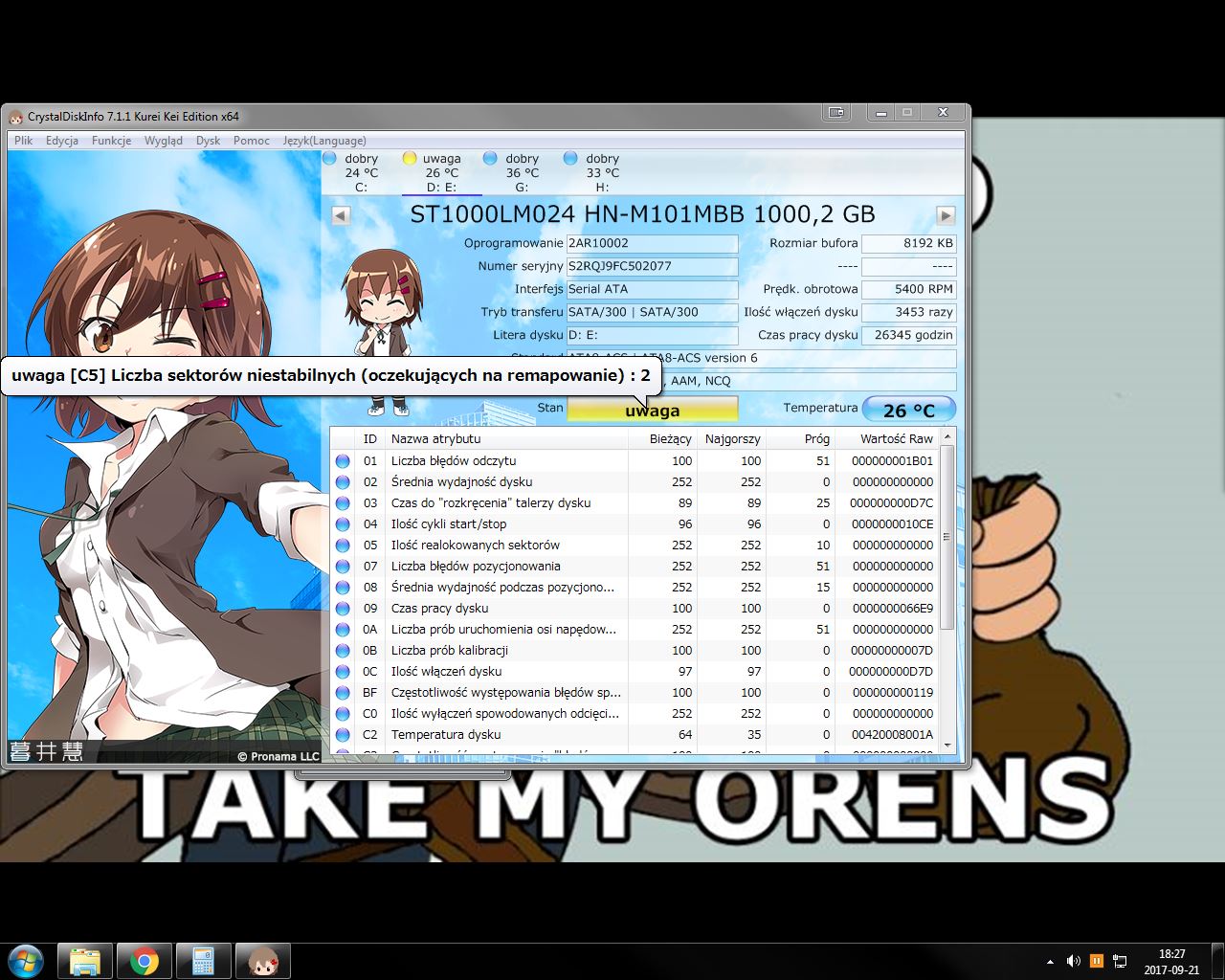This screenshot has height=980, width=1225.
Task: Select 'Temperatura dysku' attribute row
Action: (x=635, y=735)
